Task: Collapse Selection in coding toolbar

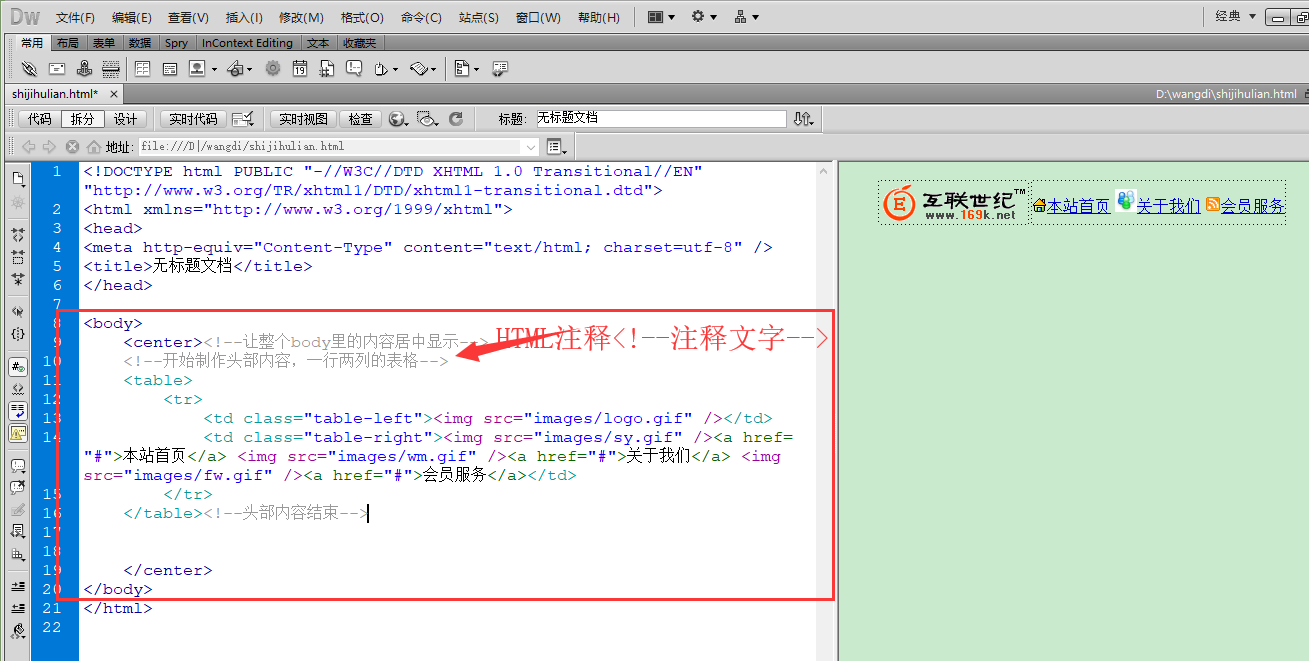Action: point(18,257)
